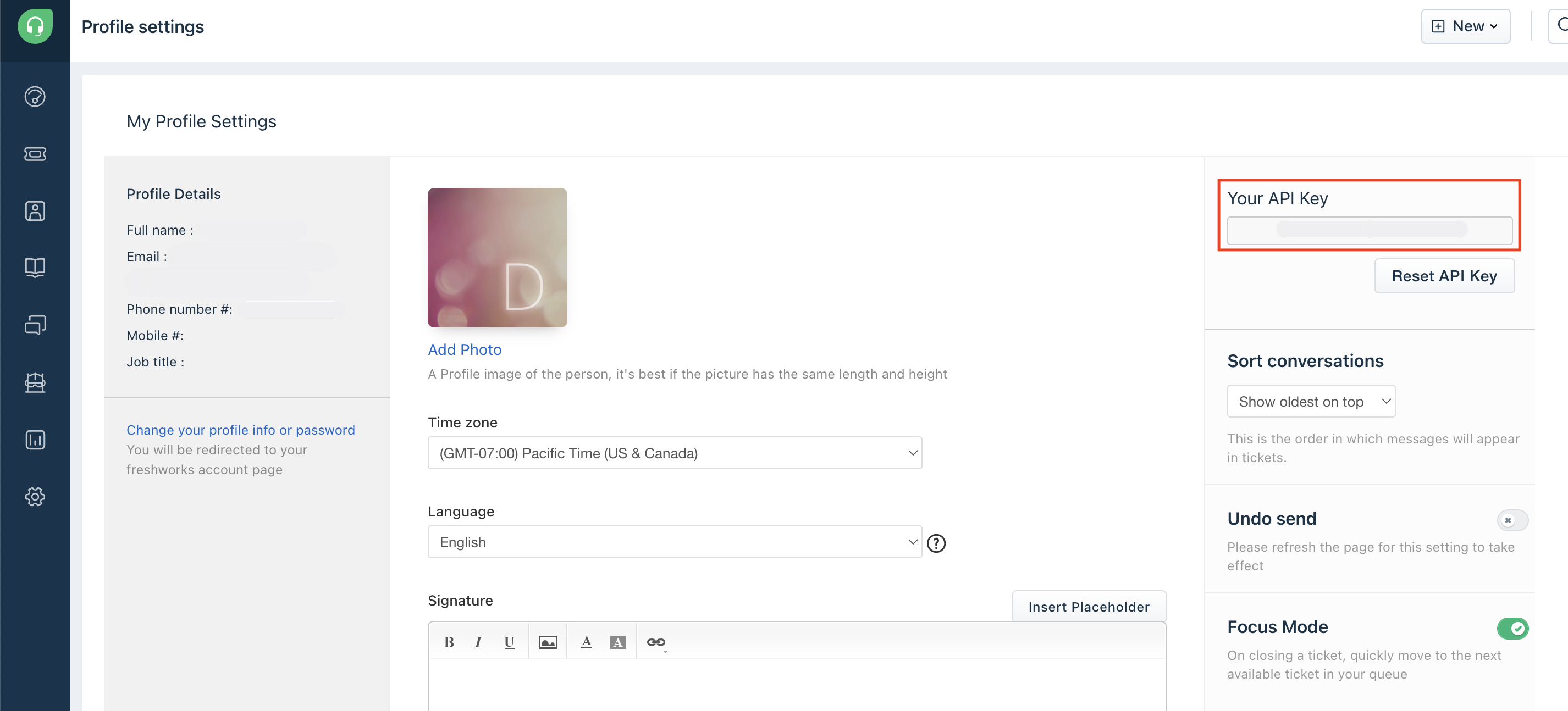
Task: Open the Dashboard icon in sidebar
Action: 35,97
